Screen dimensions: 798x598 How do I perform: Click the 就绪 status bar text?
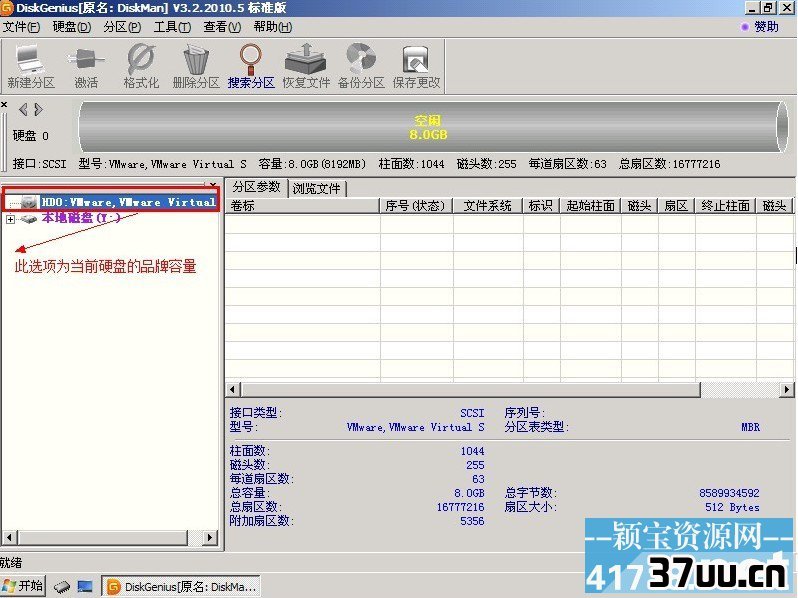[x=11, y=562]
